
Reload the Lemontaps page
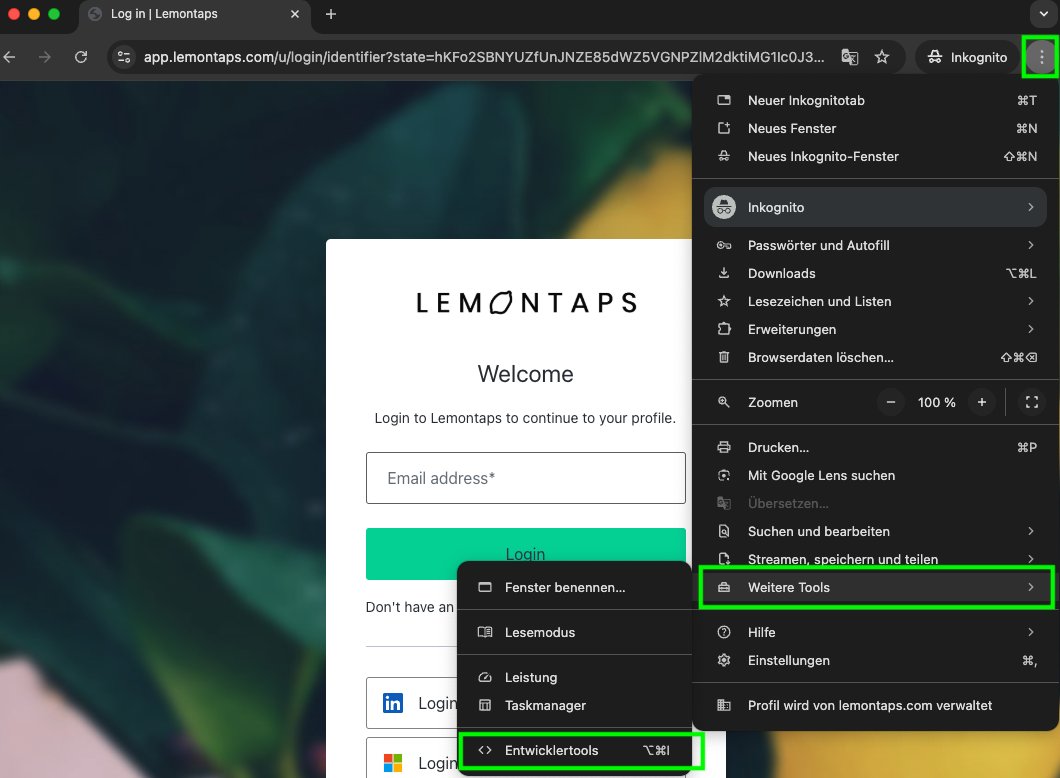(x=81, y=57)
